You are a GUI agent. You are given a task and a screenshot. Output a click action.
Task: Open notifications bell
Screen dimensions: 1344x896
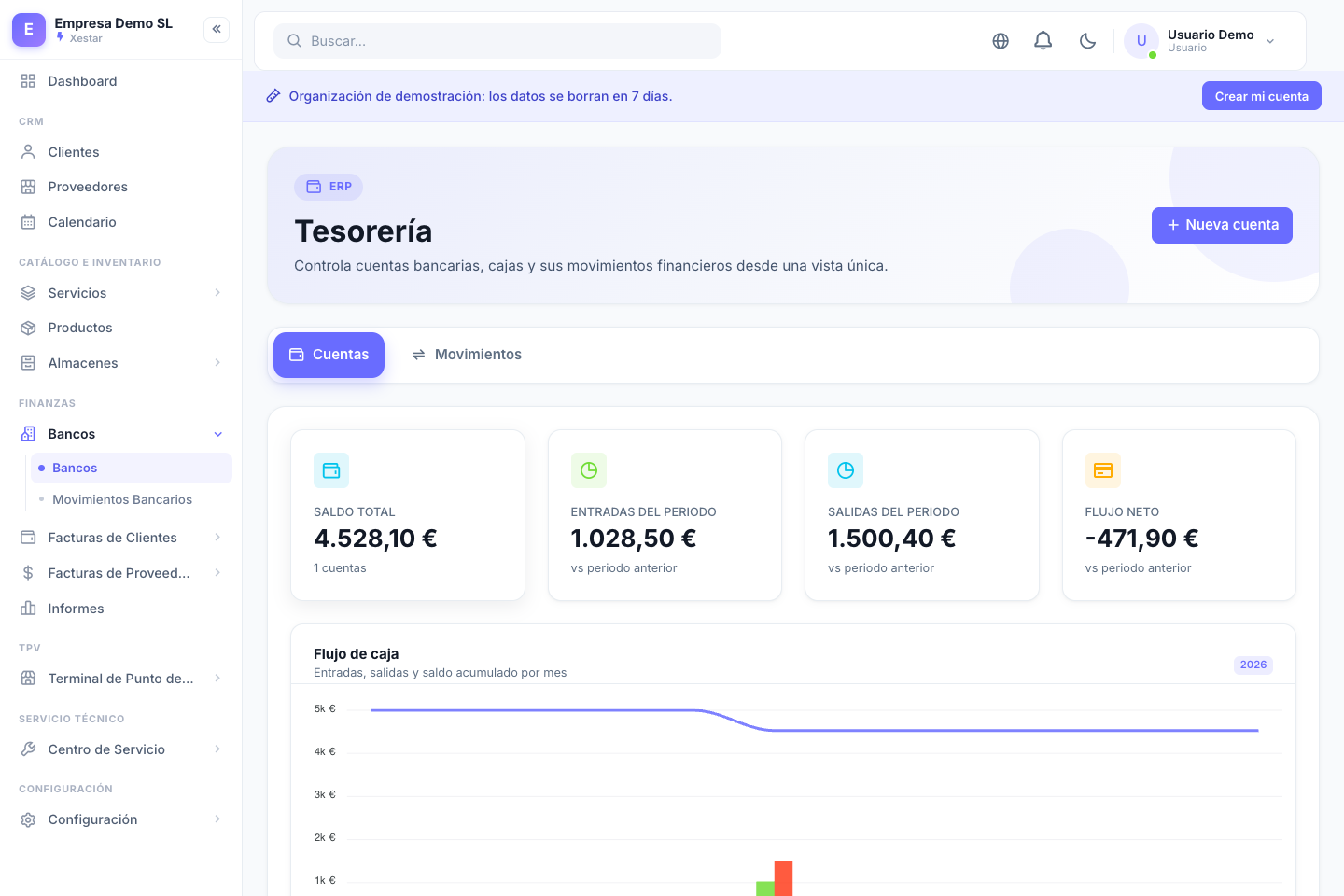[1043, 41]
